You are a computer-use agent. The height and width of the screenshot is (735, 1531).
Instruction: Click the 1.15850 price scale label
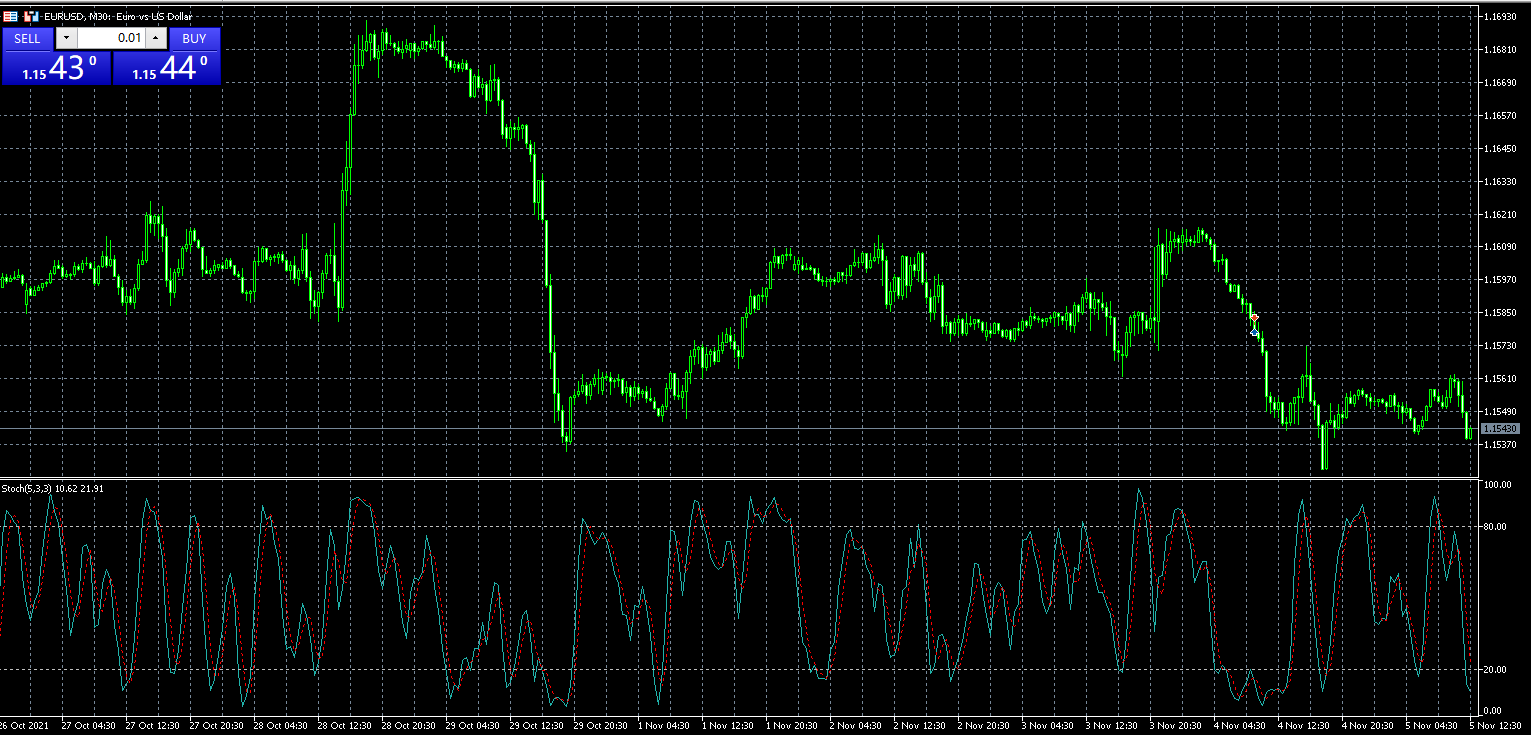point(1500,313)
